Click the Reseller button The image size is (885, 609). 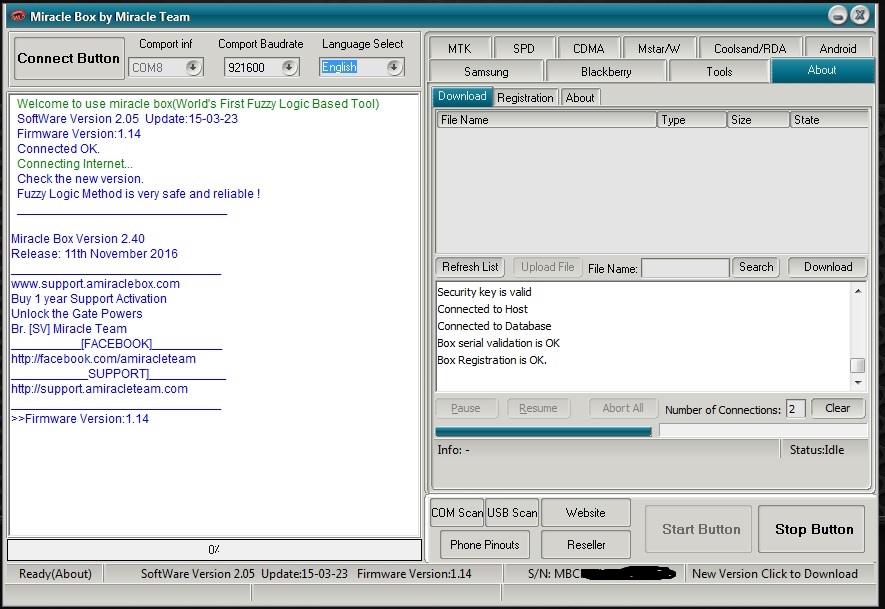coord(586,545)
